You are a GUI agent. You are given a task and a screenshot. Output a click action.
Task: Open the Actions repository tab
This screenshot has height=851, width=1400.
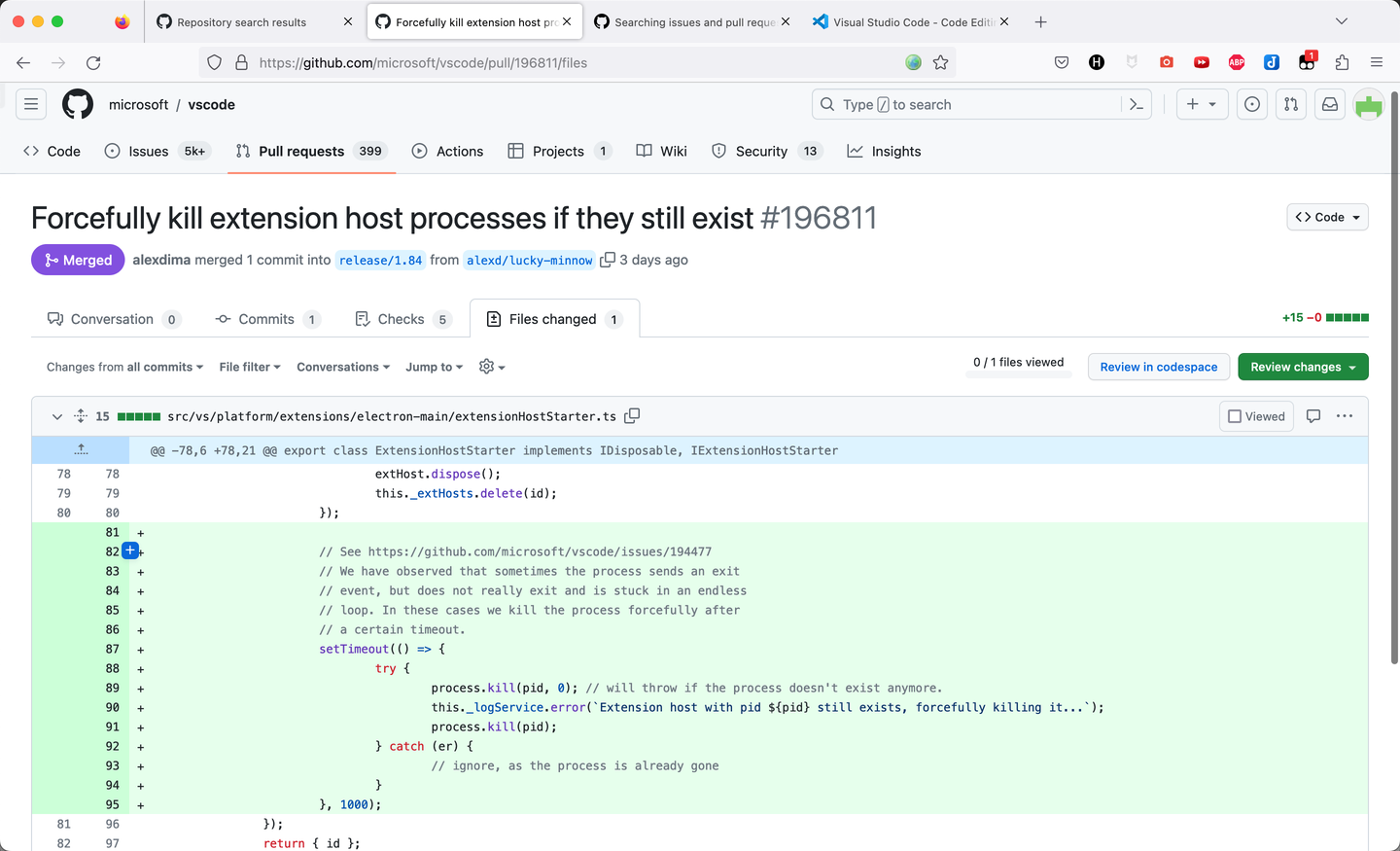[x=447, y=151]
